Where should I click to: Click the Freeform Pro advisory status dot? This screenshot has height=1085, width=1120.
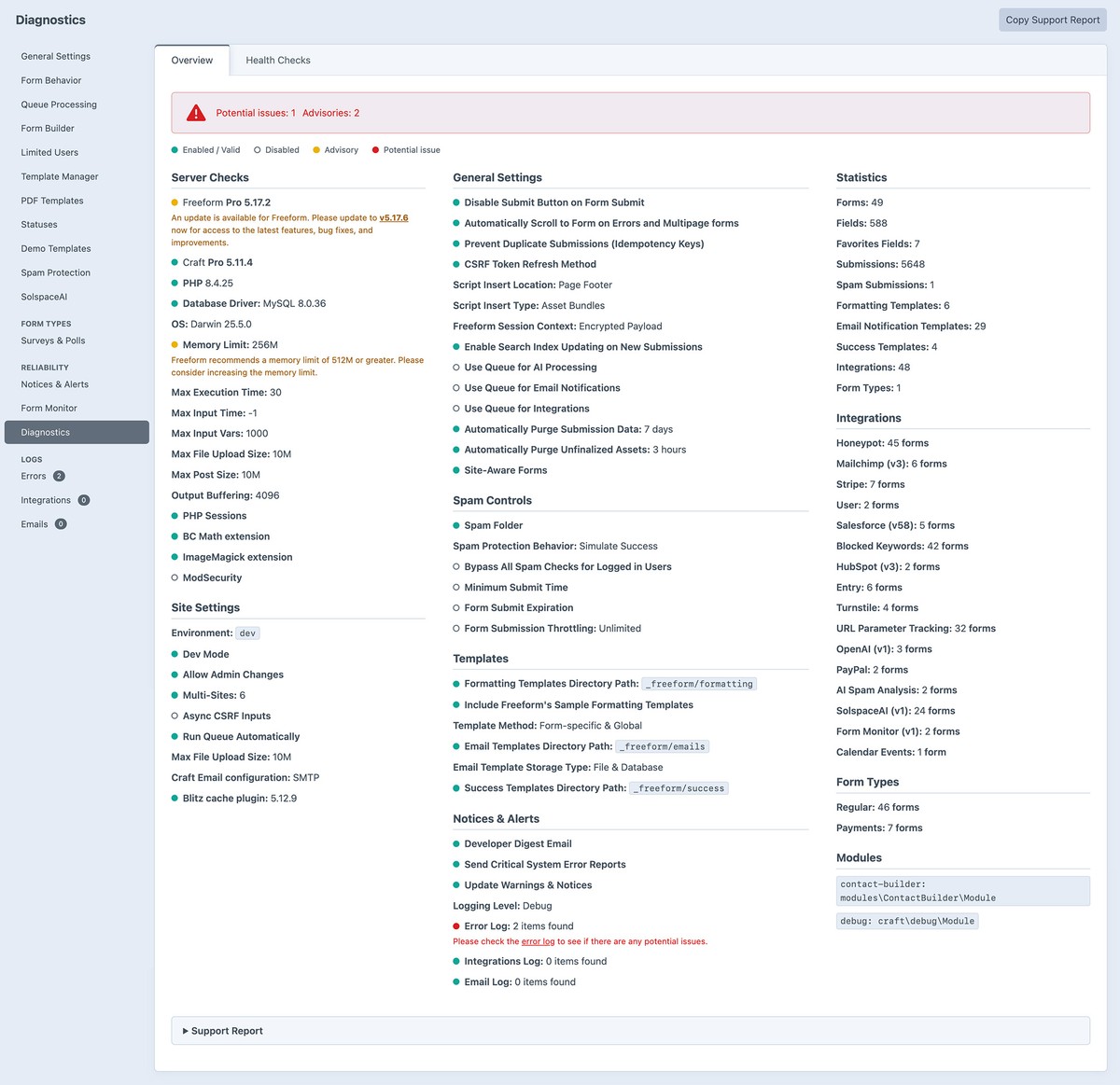pyautogui.click(x=175, y=202)
